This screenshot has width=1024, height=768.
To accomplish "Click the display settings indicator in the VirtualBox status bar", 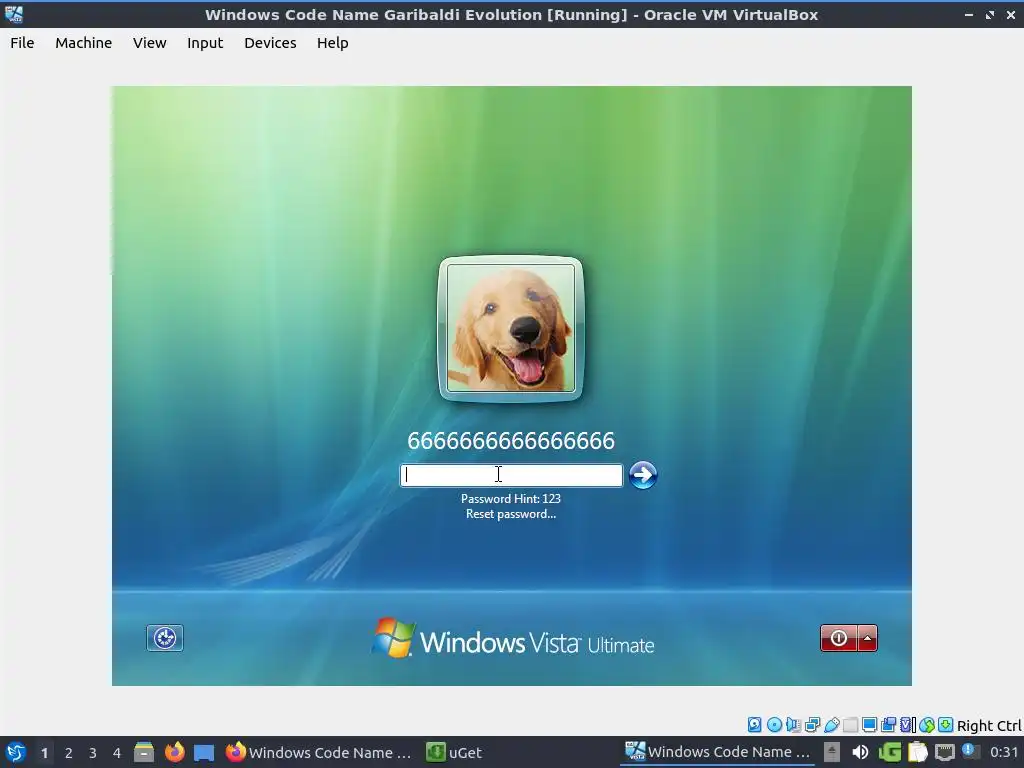I will point(869,725).
